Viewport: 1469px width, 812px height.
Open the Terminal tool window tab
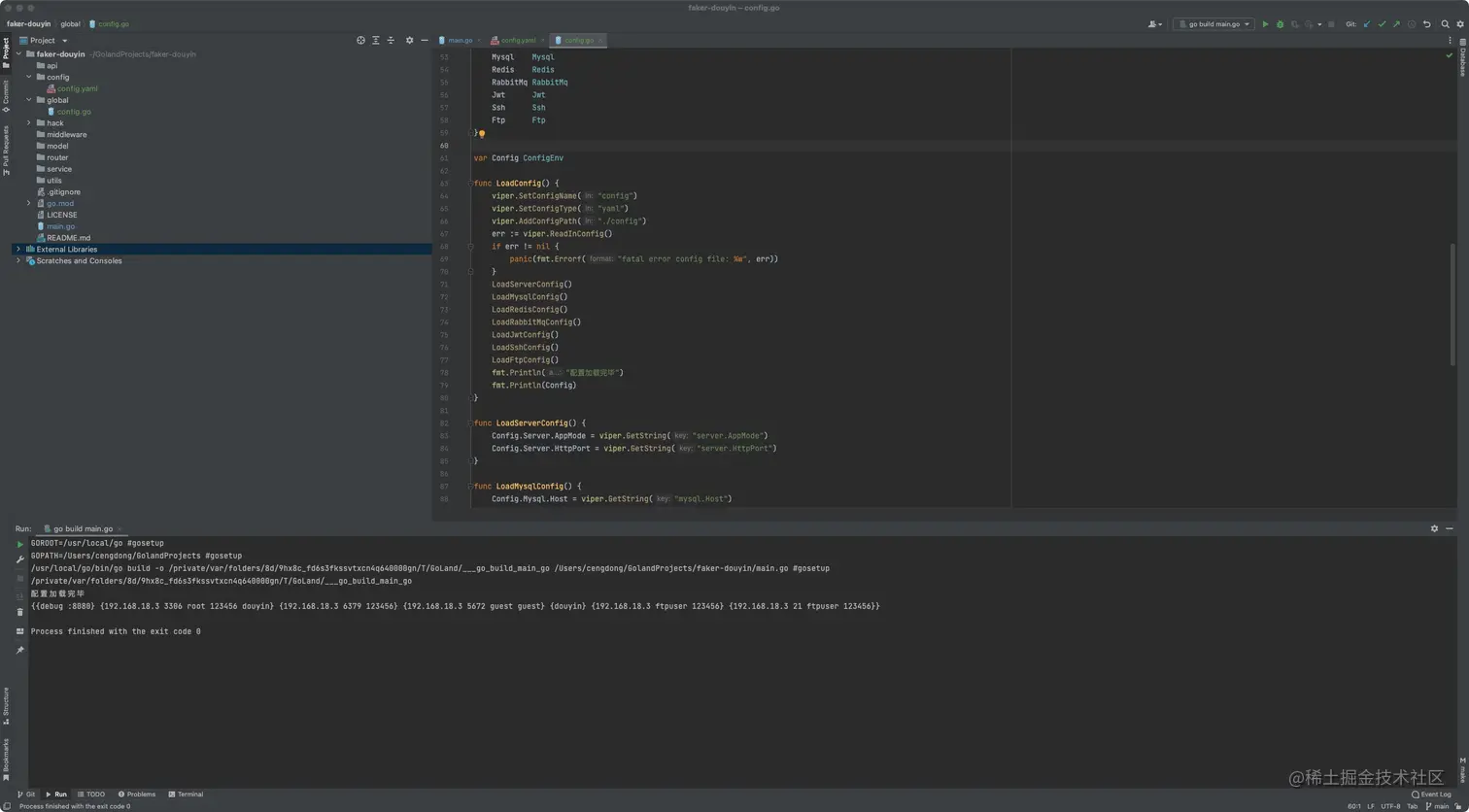tap(186, 795)
